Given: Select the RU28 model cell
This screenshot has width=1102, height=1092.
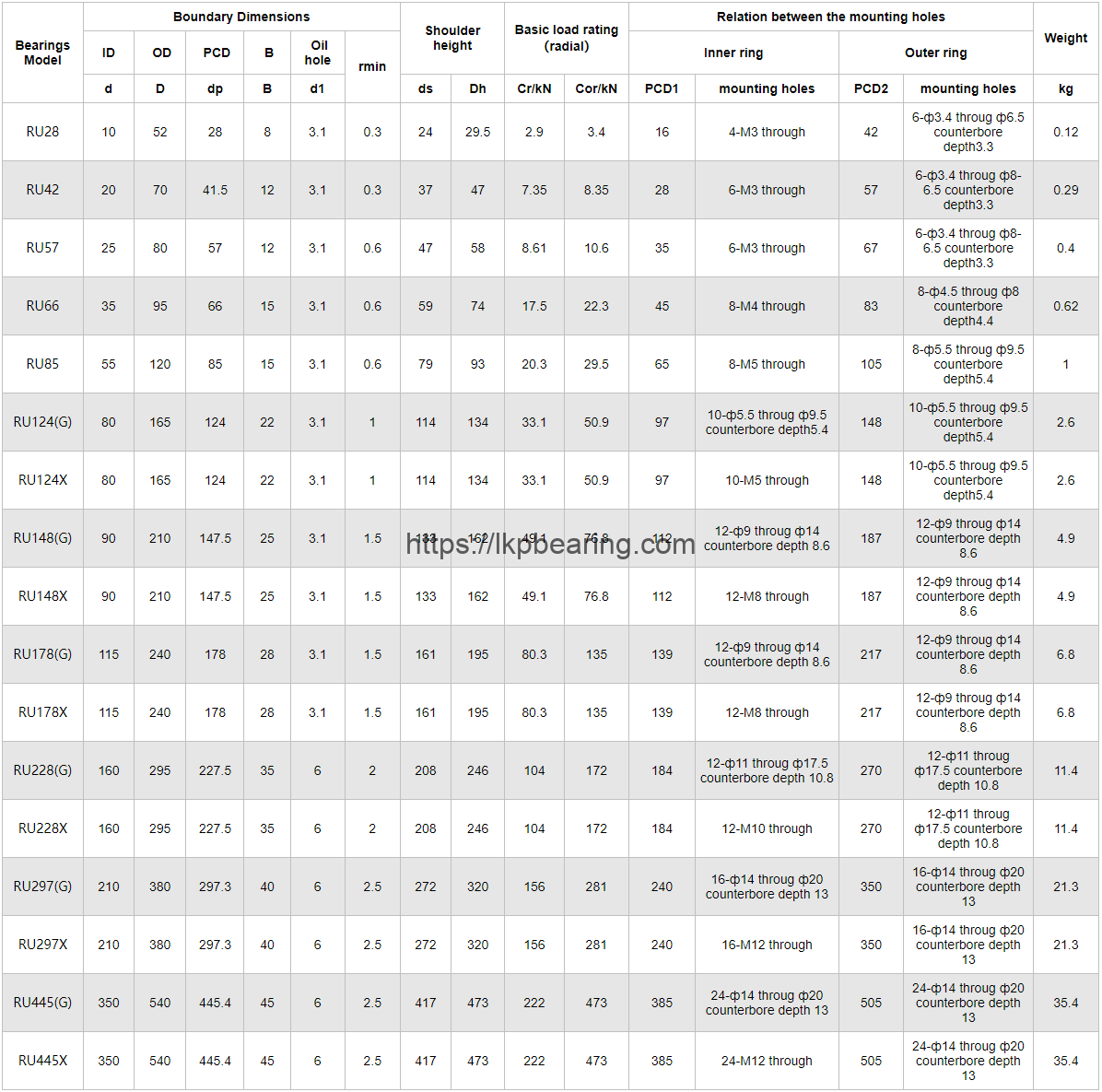Looking at the screenshot, I should [42, 132].
